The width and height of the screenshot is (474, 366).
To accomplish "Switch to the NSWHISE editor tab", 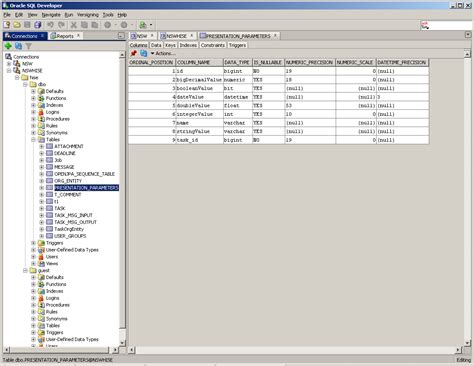I will pos(176,36).
